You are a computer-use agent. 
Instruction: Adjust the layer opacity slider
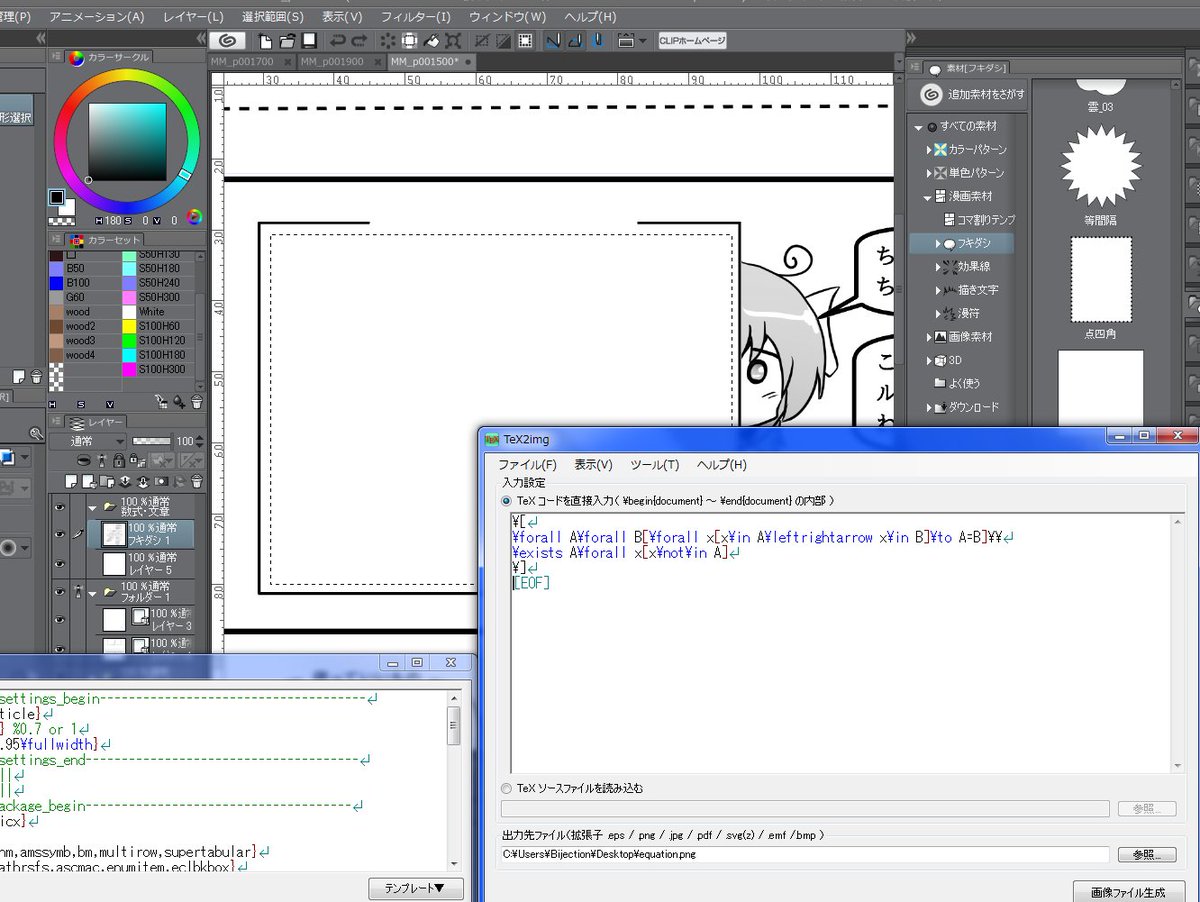coord(151,441)
